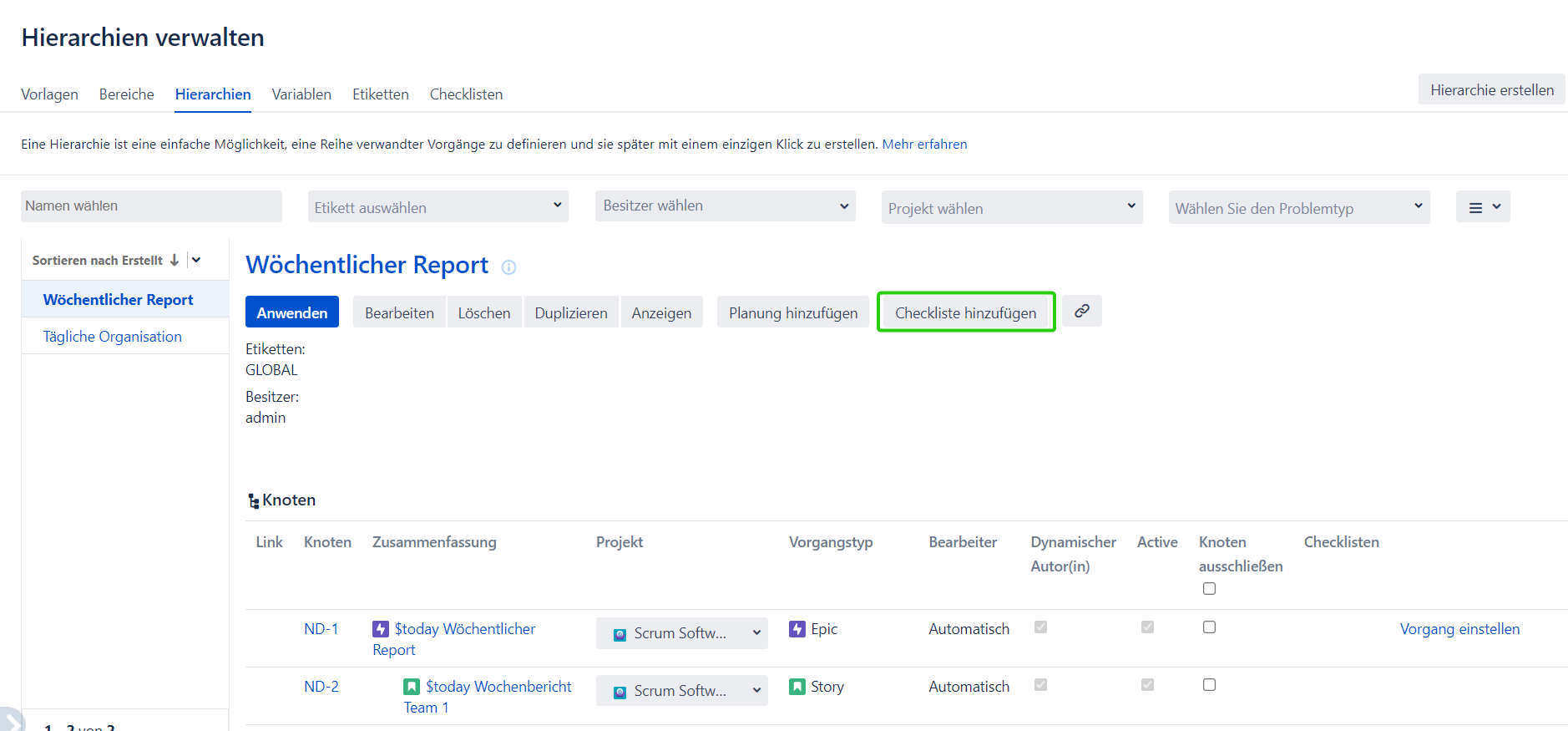
Task: Switch to the Vorlagen tab
Action: click(x=49, y=94)
